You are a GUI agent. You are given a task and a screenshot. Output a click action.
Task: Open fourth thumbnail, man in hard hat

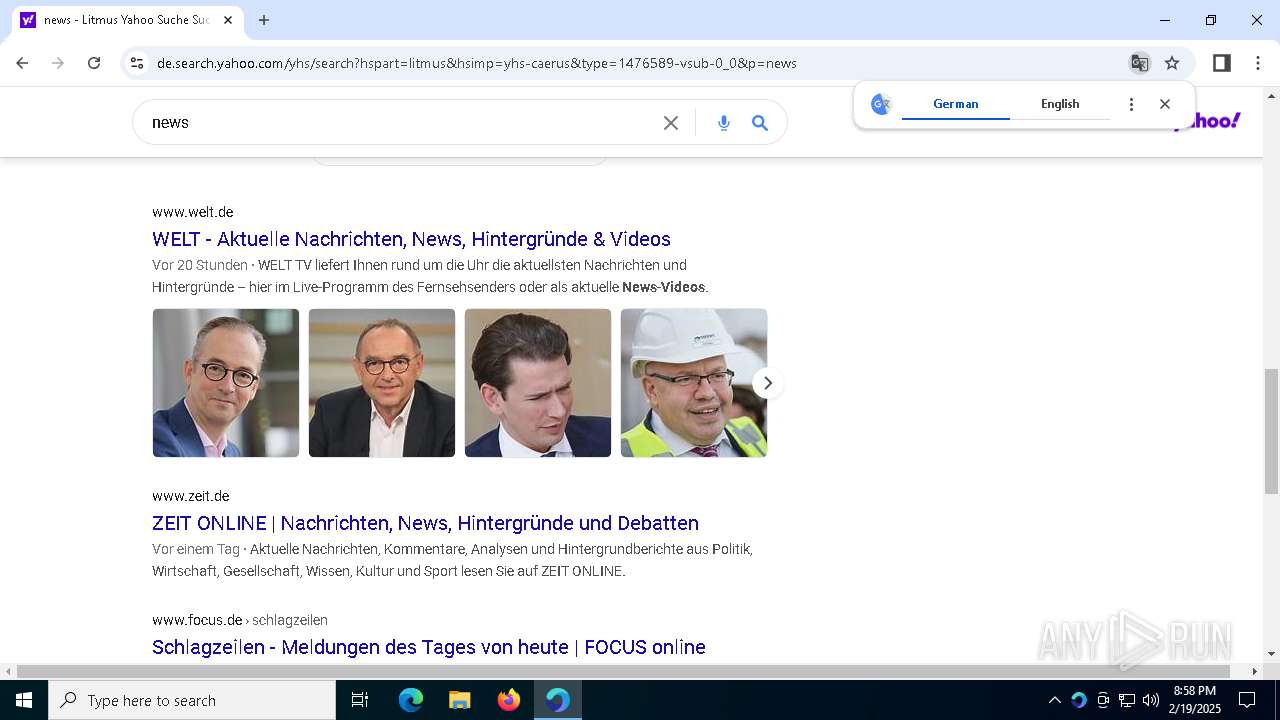pyautogui.click(x=694, y=383)
